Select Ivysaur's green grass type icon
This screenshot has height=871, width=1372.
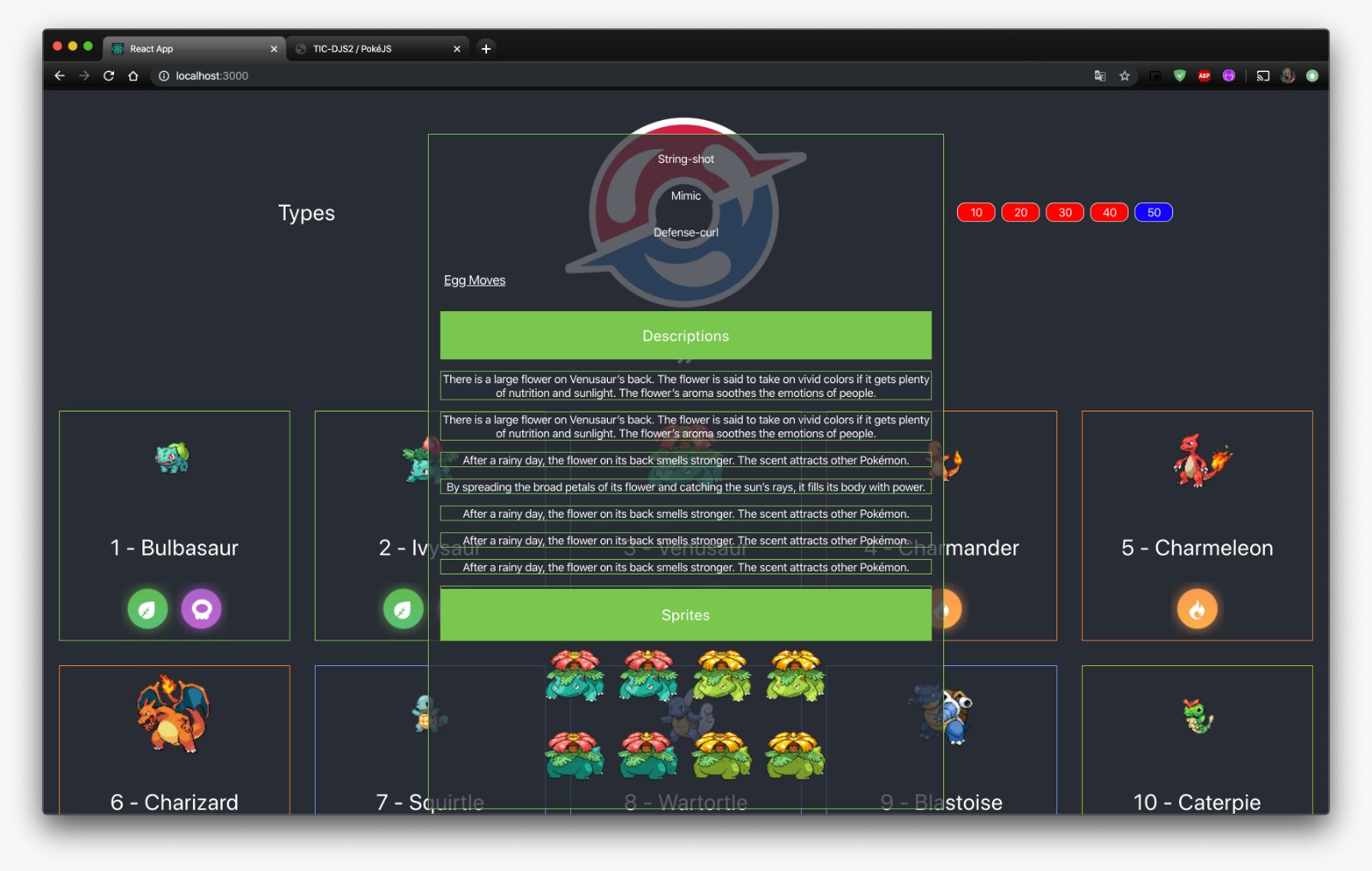(x=403, y=610)
